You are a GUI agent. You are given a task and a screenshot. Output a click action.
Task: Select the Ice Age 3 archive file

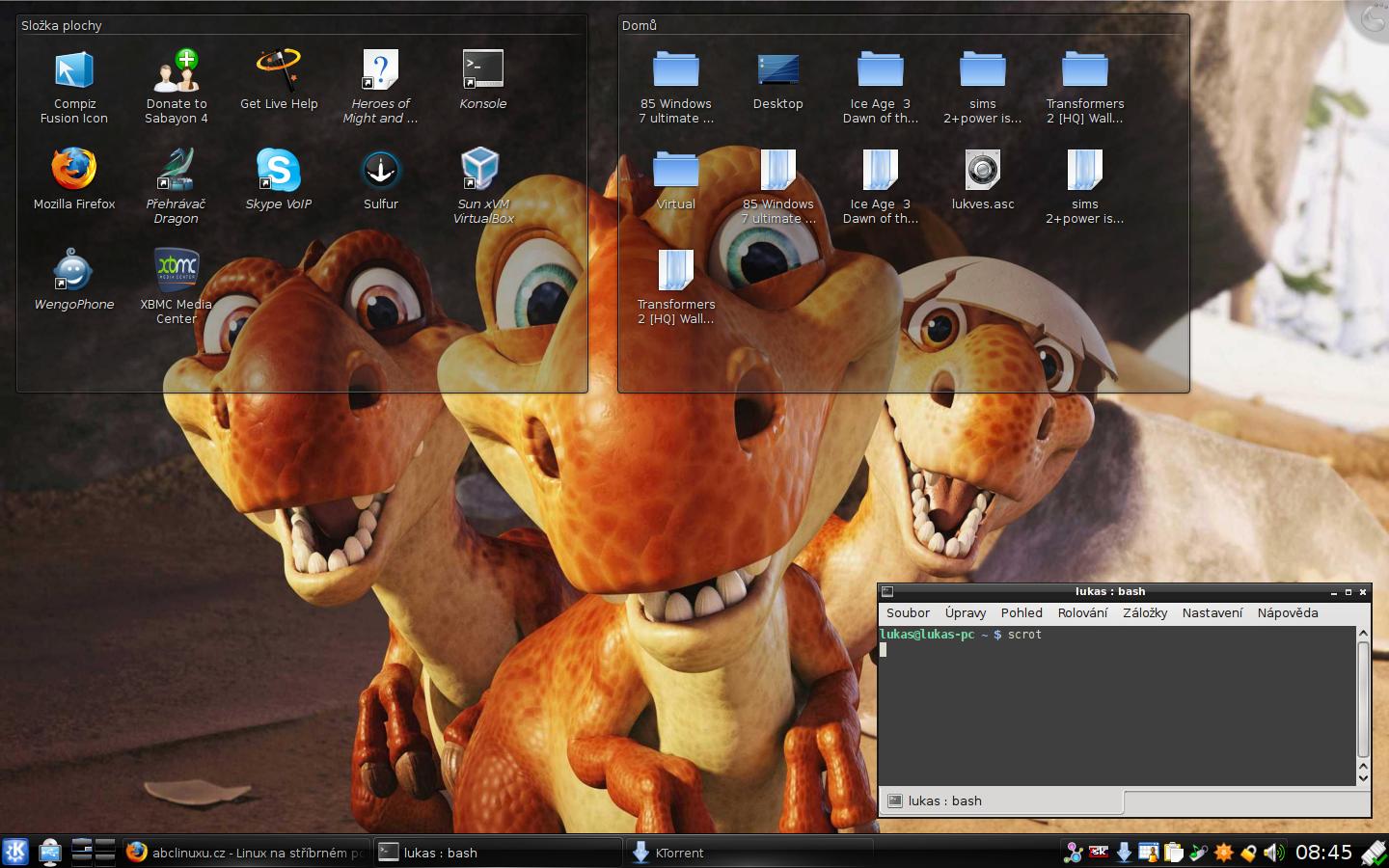click(881, 186)
